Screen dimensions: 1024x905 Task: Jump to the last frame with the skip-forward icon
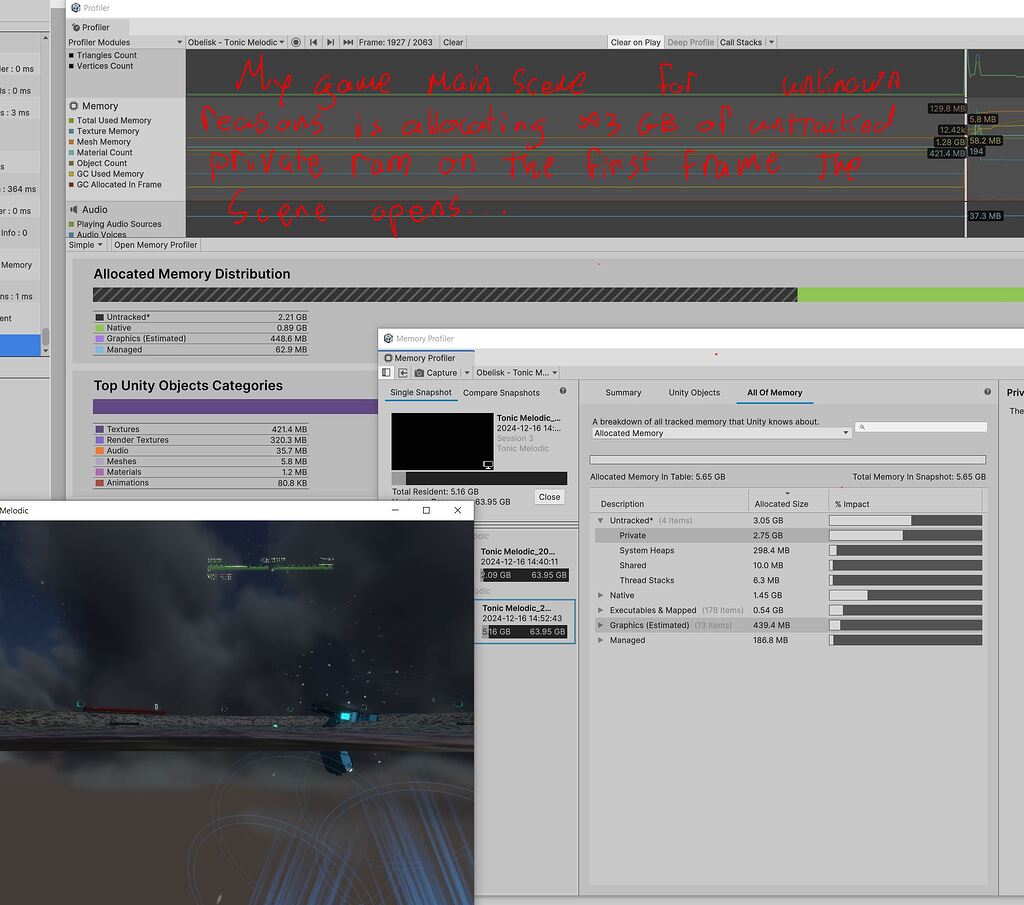pos(347,42)
